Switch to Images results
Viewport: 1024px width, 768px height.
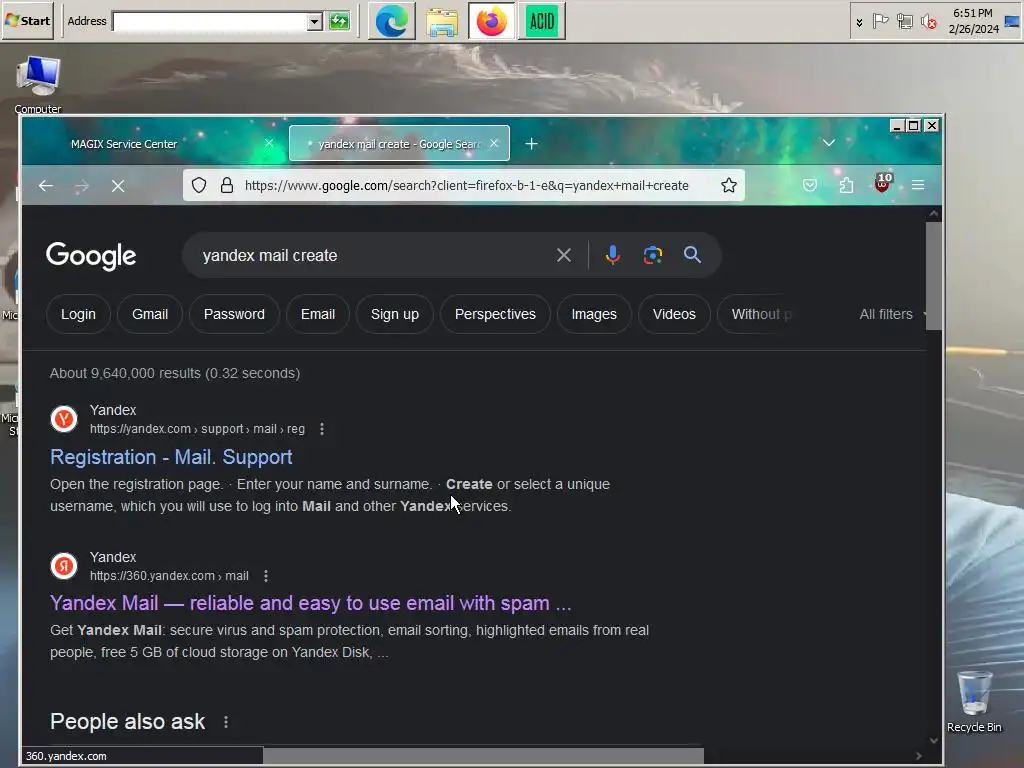click(594, 314)
